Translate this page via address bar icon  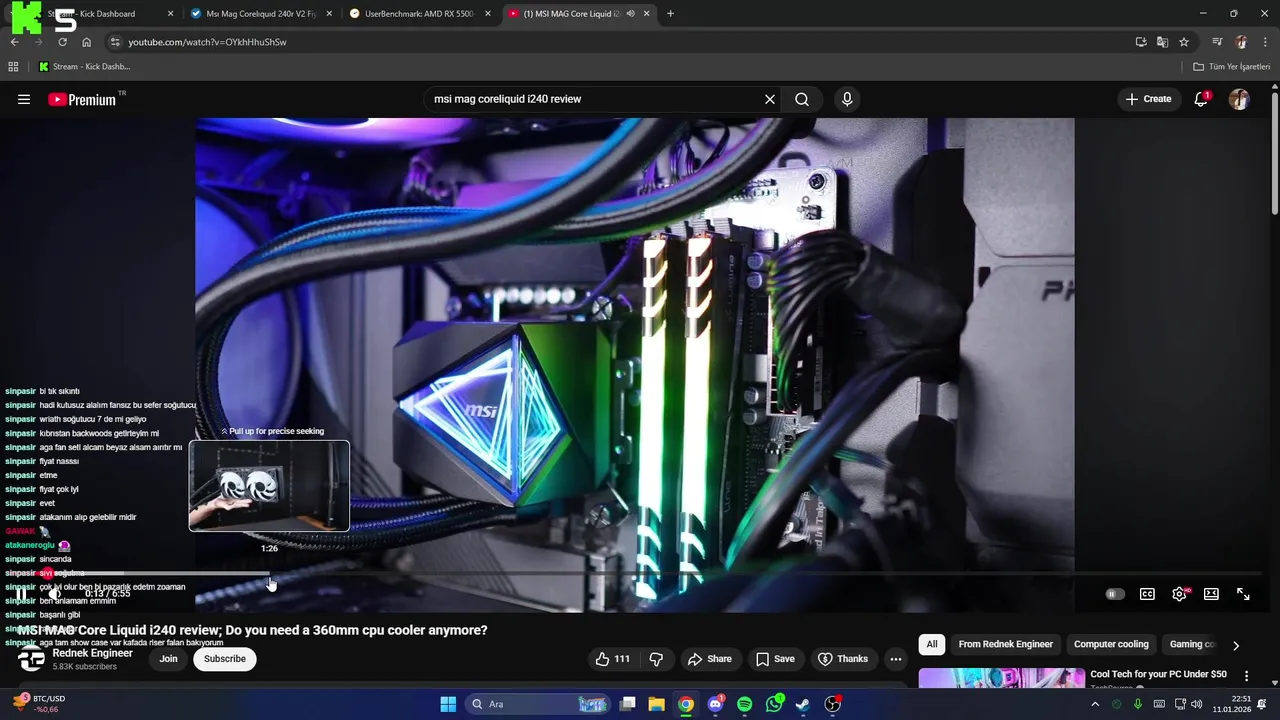1162,42
